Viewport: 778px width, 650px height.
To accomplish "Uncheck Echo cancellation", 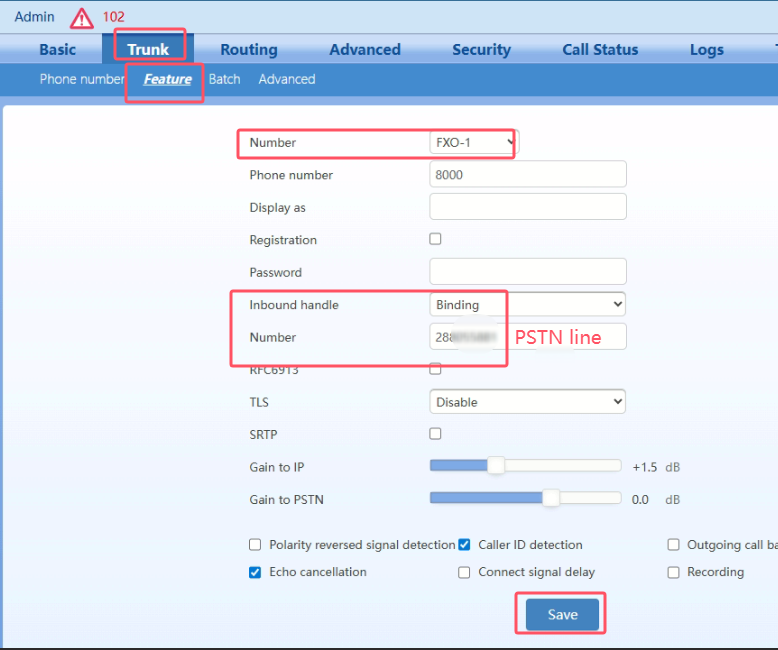I will point(255,572).
